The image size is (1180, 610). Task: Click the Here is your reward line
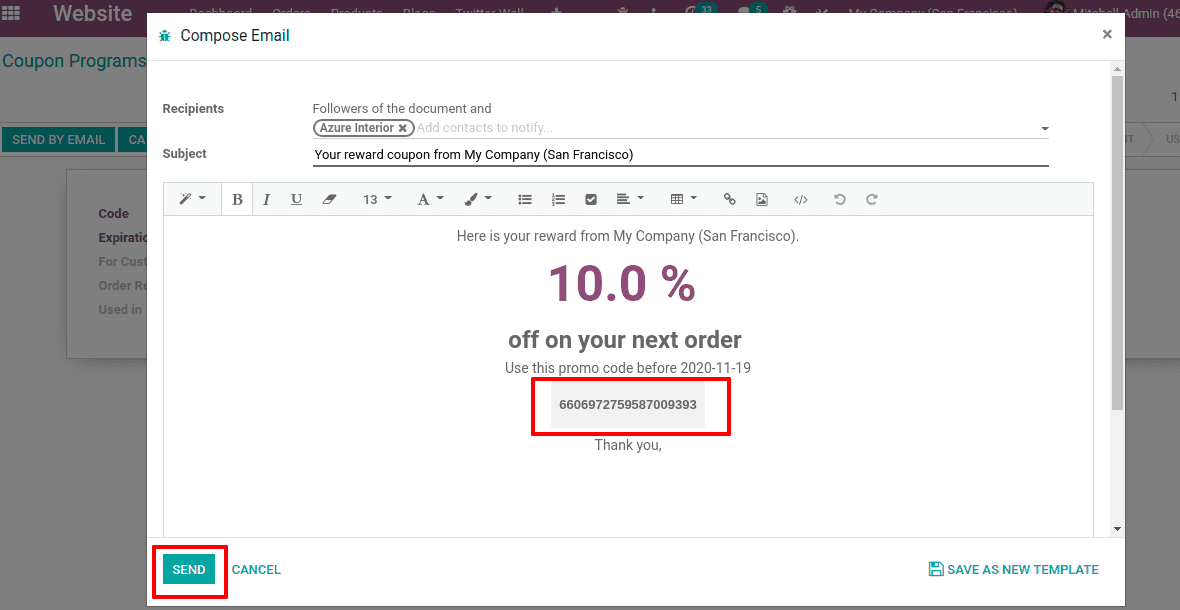[628, 236]
